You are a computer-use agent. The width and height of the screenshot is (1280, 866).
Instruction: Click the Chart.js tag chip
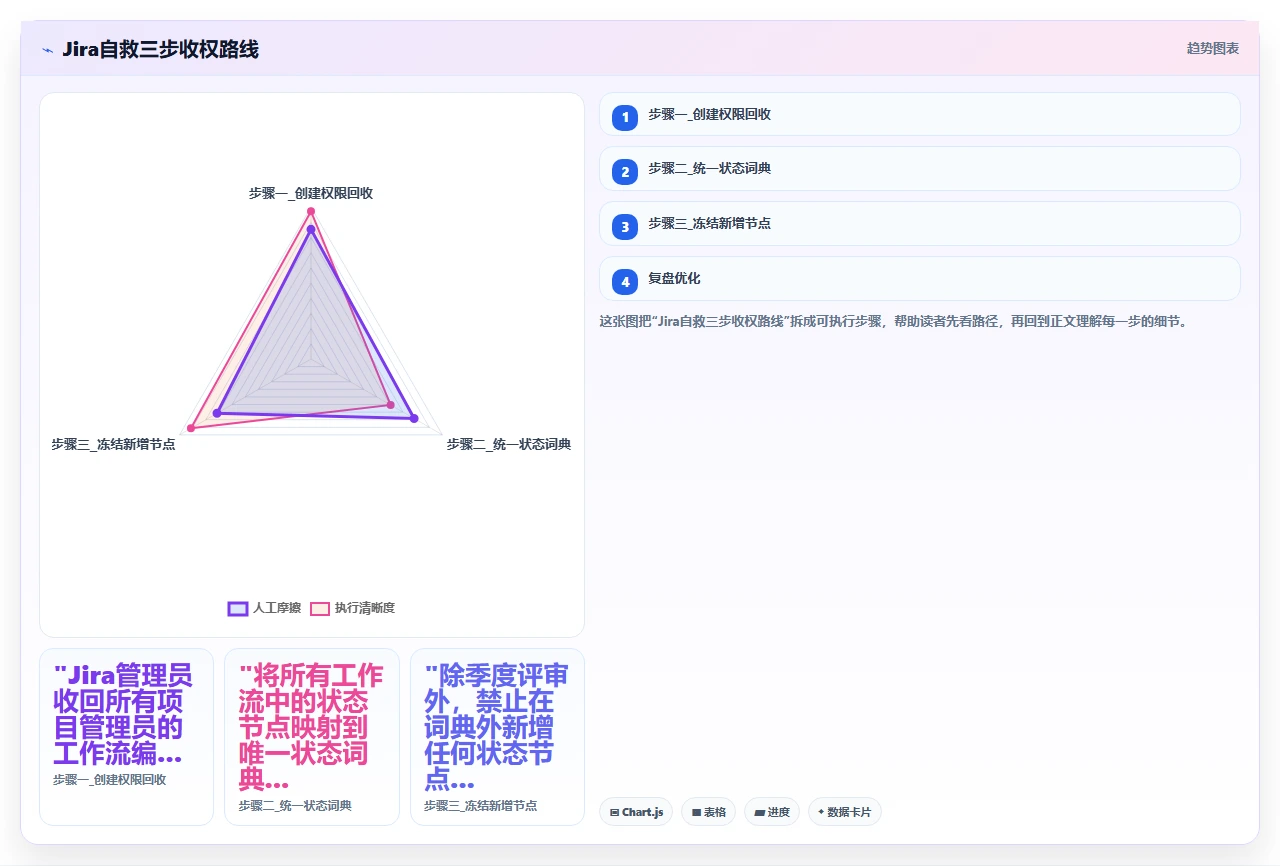[x=636, y=812]
